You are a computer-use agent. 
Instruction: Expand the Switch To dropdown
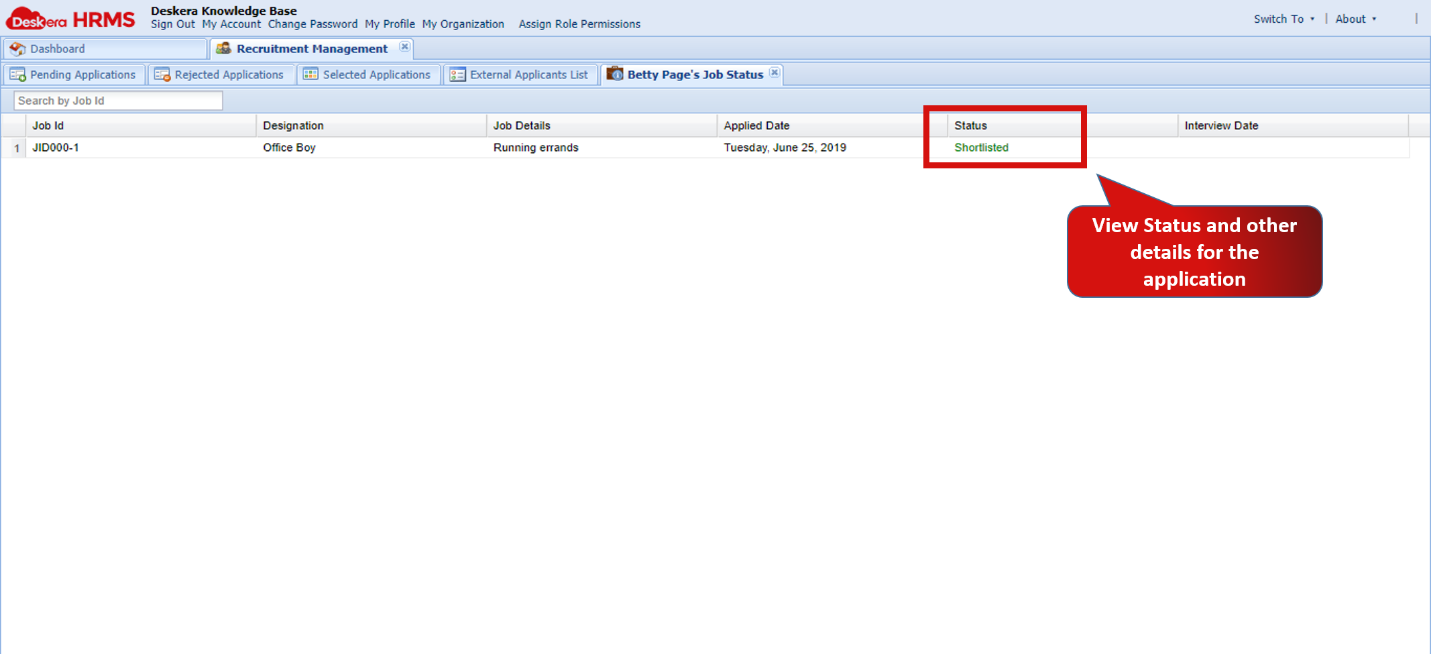pyautogui.click(x=1284, y=19)
